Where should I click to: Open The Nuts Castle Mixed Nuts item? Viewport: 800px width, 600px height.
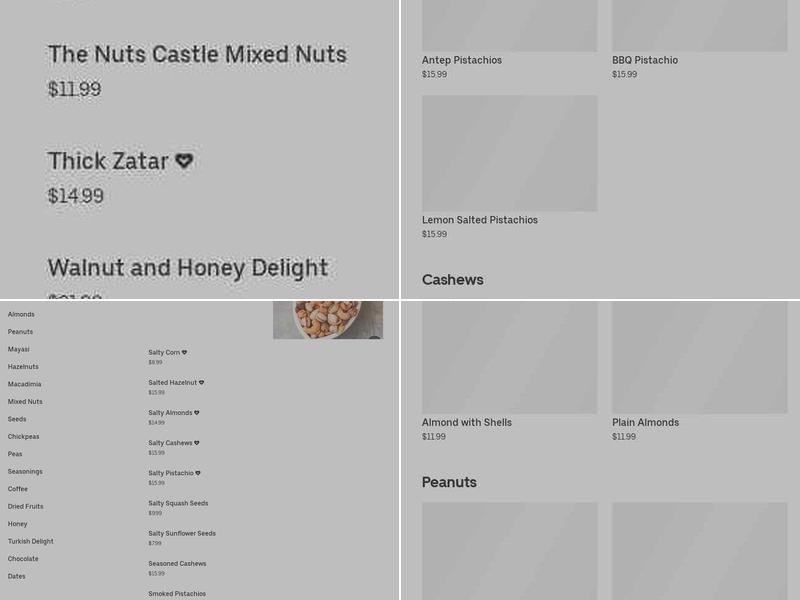[197, 54]
